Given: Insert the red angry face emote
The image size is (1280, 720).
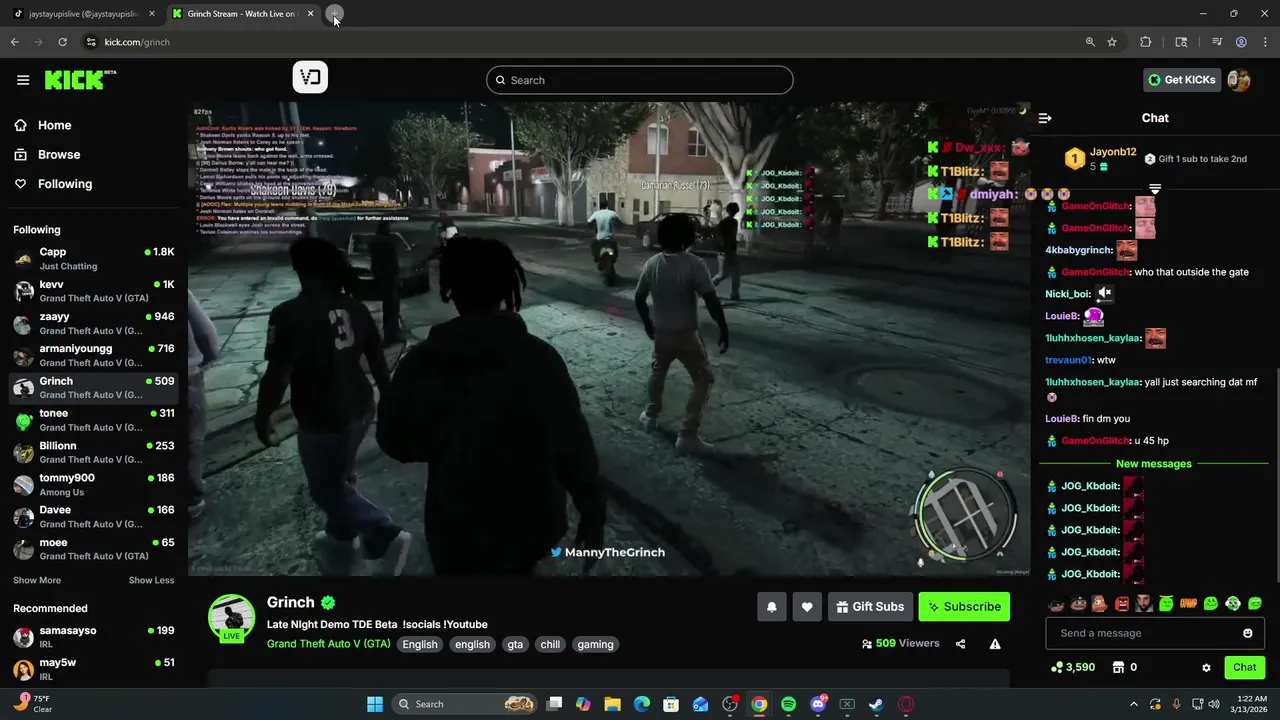Looking at the screenshot, I should [1122, 604].
